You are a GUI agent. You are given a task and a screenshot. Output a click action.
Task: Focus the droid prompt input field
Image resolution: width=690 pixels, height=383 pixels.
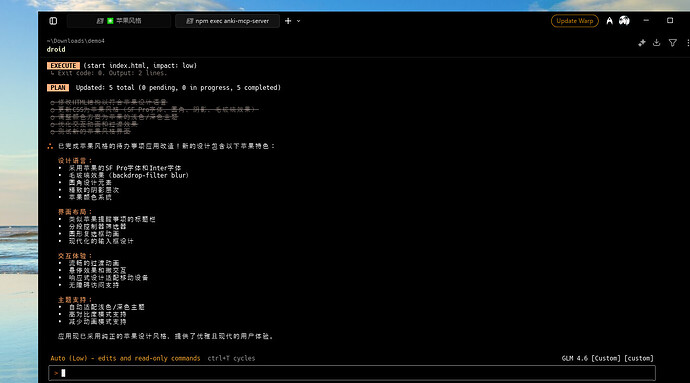pyautogui.click(x=352, y=373)
